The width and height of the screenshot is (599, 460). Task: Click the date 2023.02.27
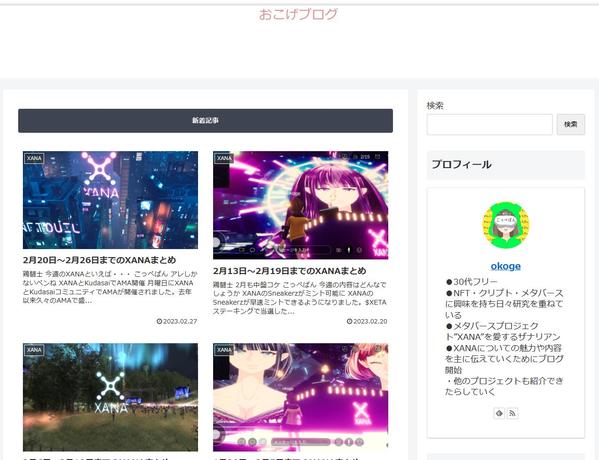[x=180, y=321]
